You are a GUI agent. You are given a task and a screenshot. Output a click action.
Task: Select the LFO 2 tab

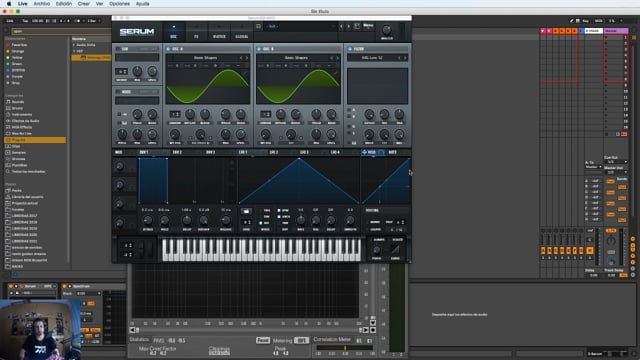point(274,152)
